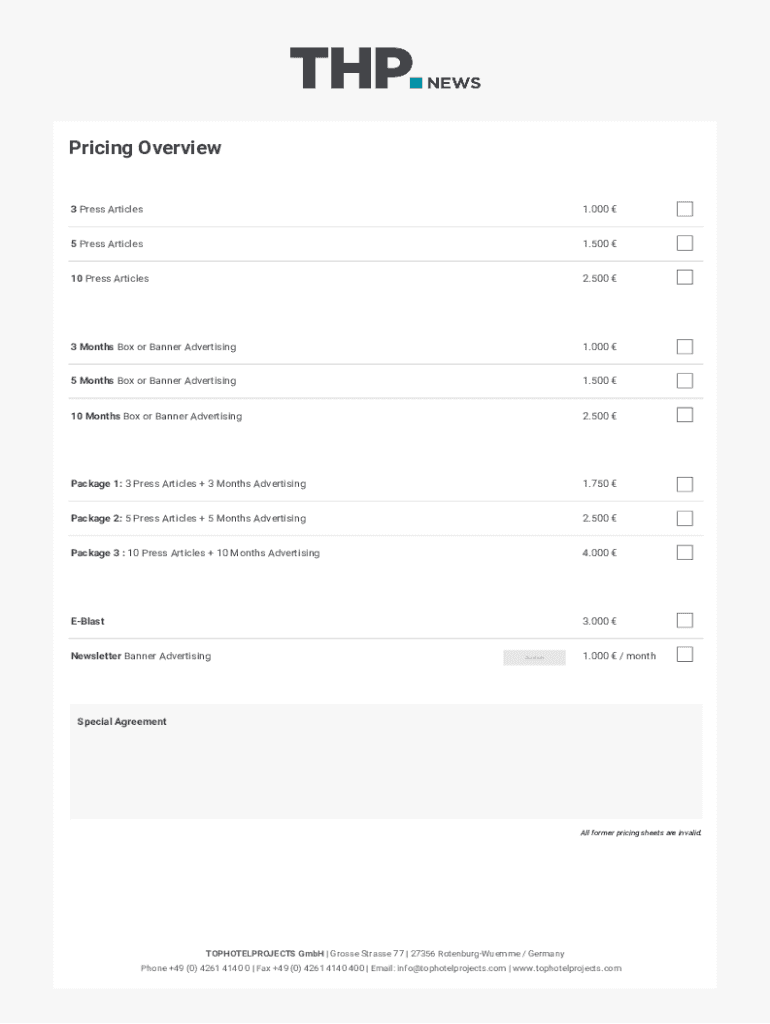Click the THP News logo
Screen dimensions: 770x1024
click(x=385, y=69)
